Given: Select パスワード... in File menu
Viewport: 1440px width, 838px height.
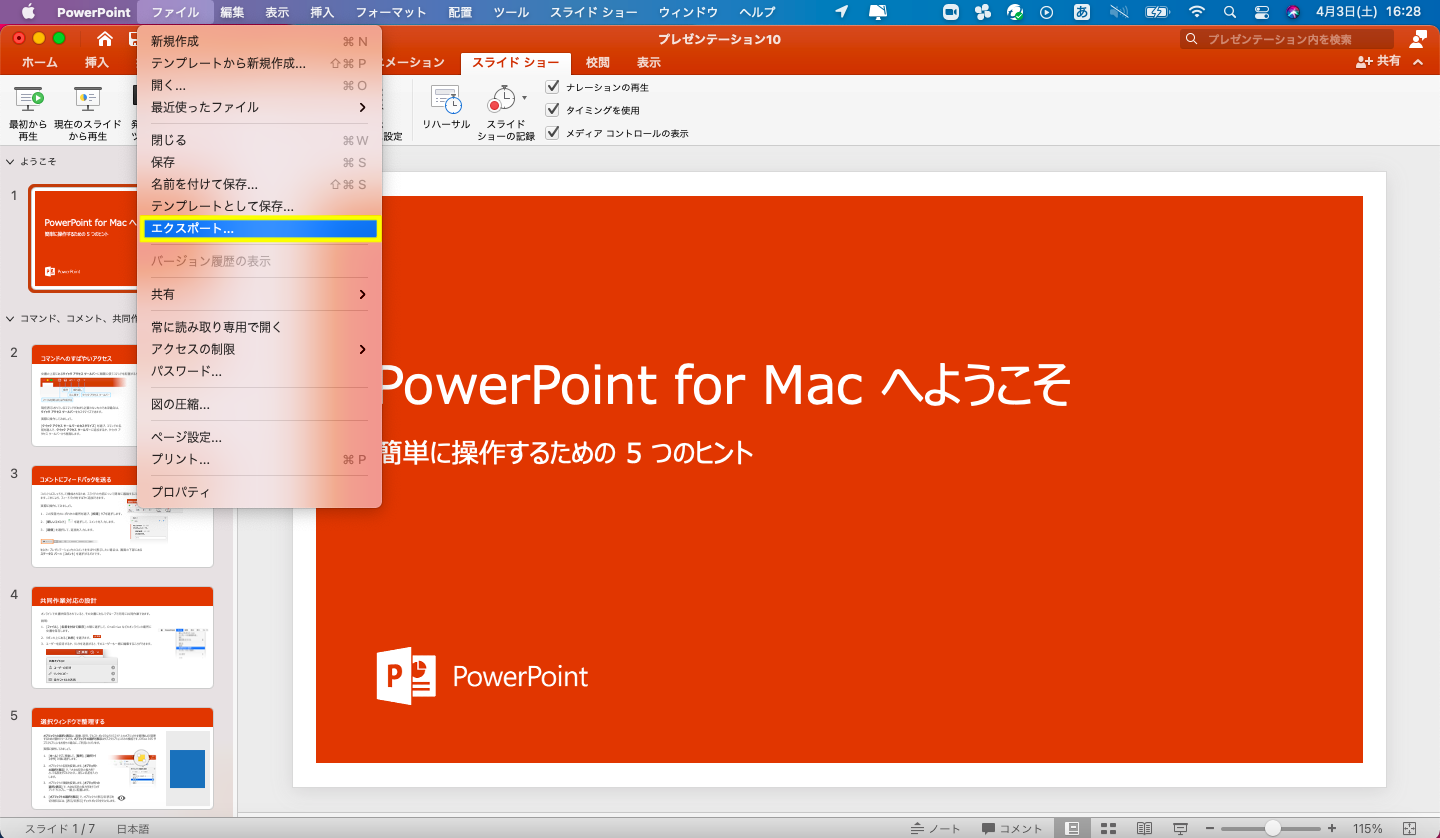Looking at the screenshot, I should point(259,371).
